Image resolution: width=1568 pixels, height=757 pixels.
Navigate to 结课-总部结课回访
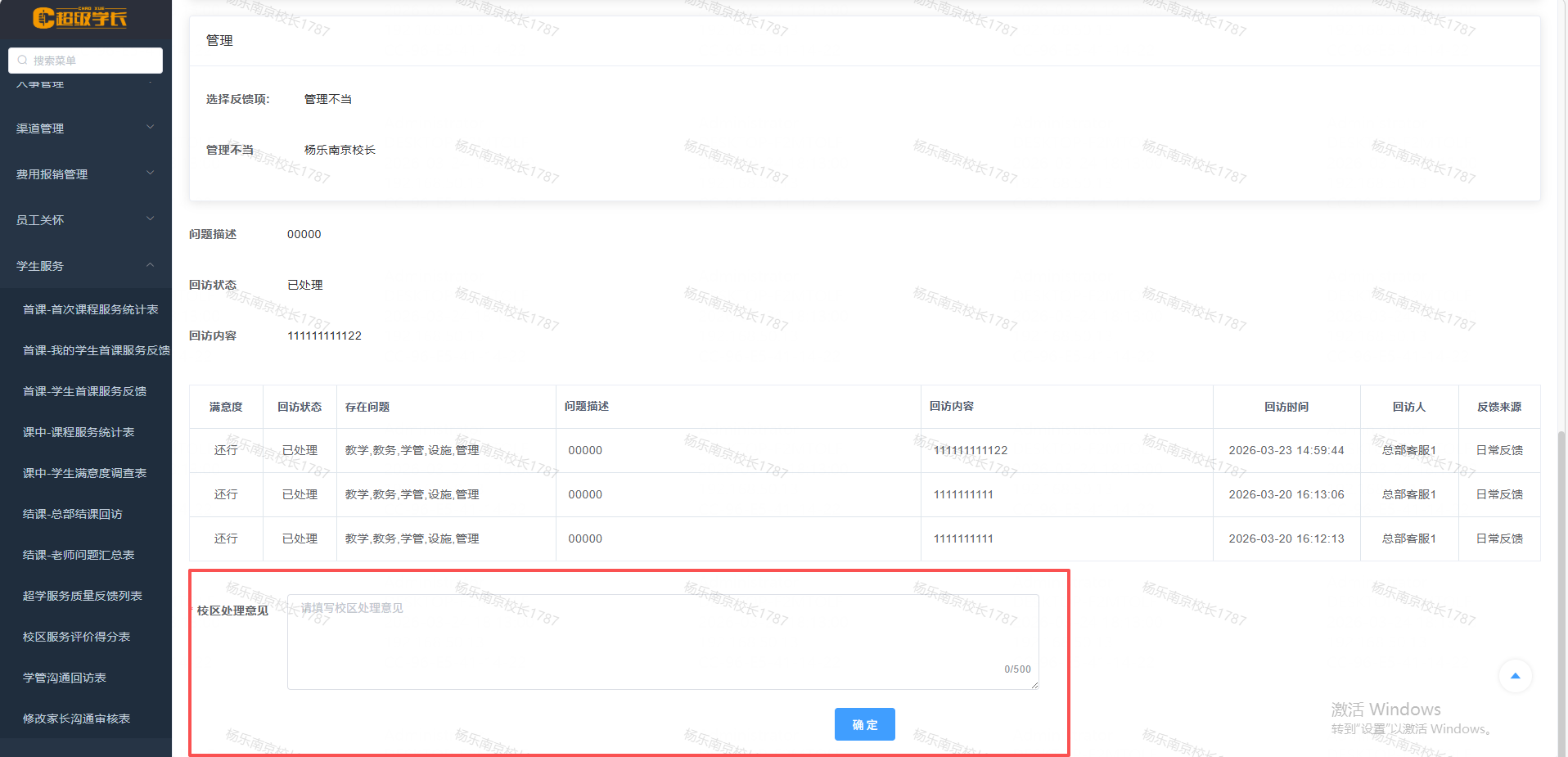click(73, 514)
